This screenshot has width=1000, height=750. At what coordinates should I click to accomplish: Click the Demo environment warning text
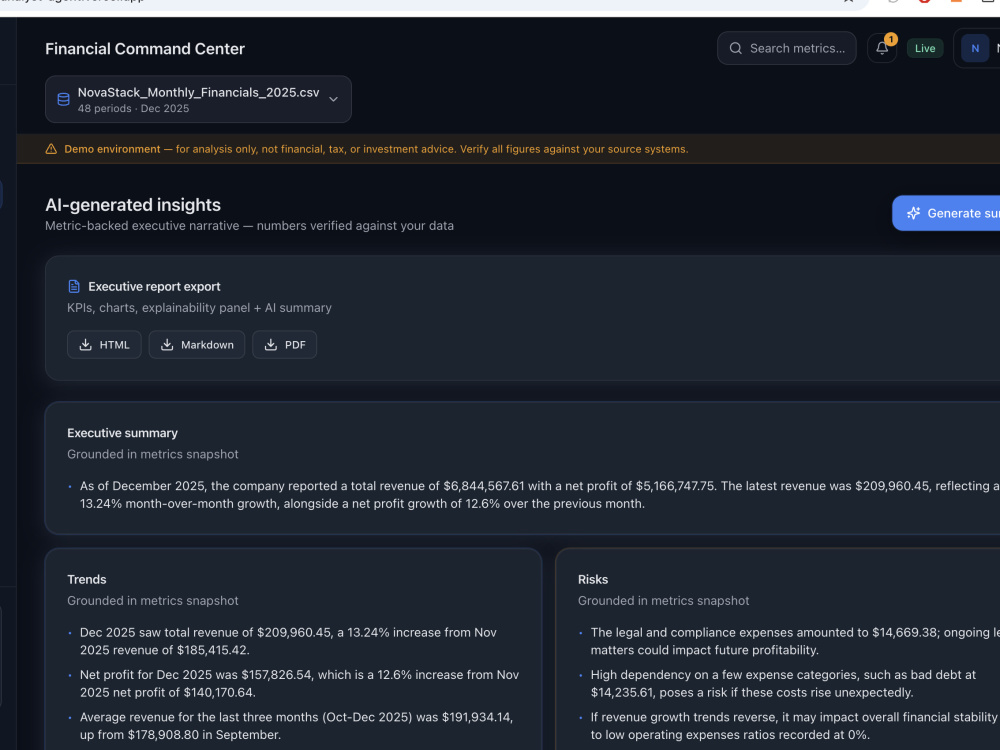coord(376,149)
